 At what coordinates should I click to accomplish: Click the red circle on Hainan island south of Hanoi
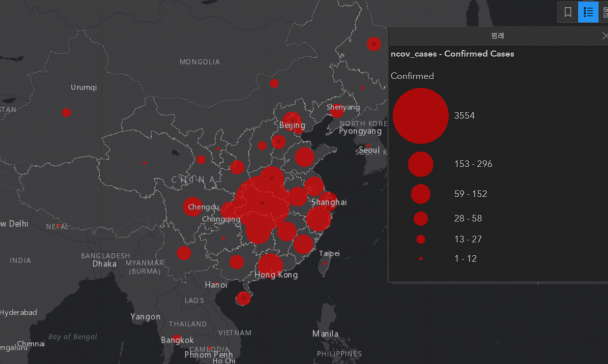point(243,298)
